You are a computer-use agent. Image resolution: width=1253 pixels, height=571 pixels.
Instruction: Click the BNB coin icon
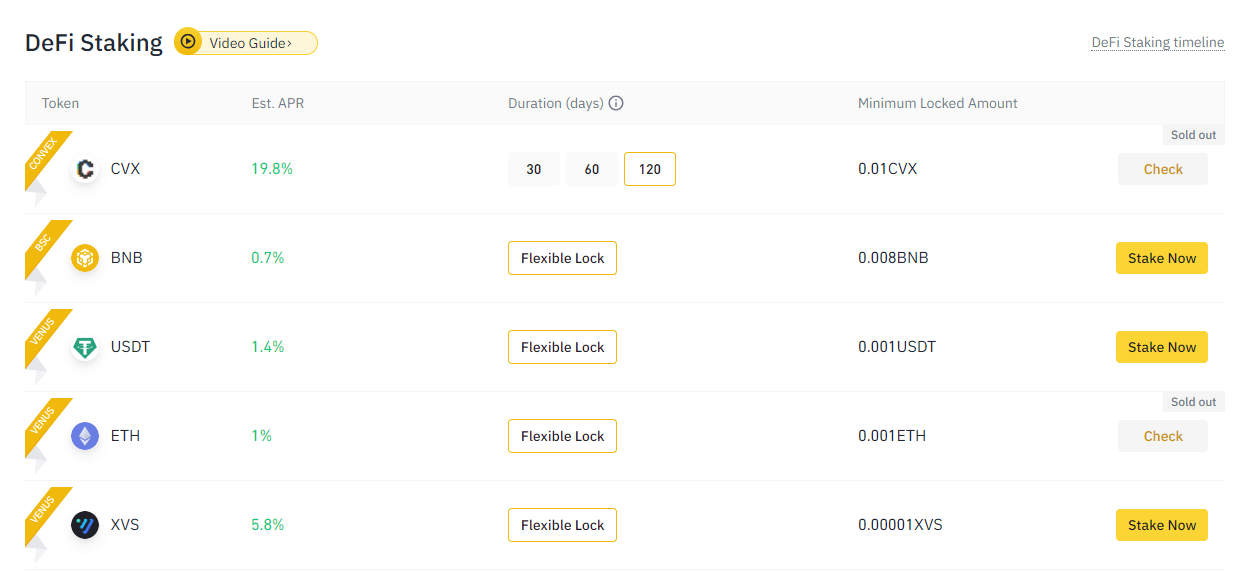pos(85,258)
